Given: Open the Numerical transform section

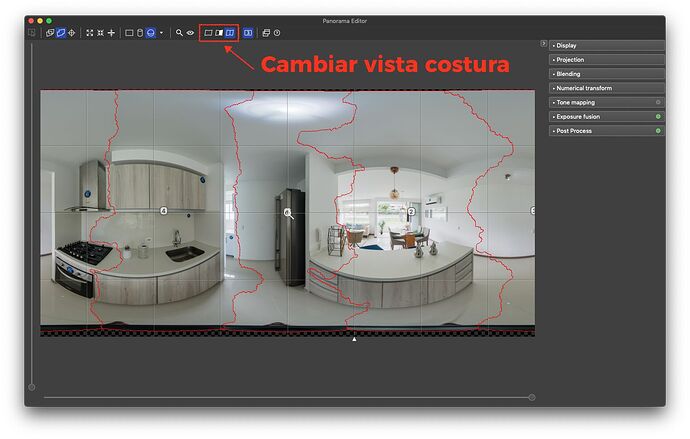Looking at the screenshot, I should point(584,88).
